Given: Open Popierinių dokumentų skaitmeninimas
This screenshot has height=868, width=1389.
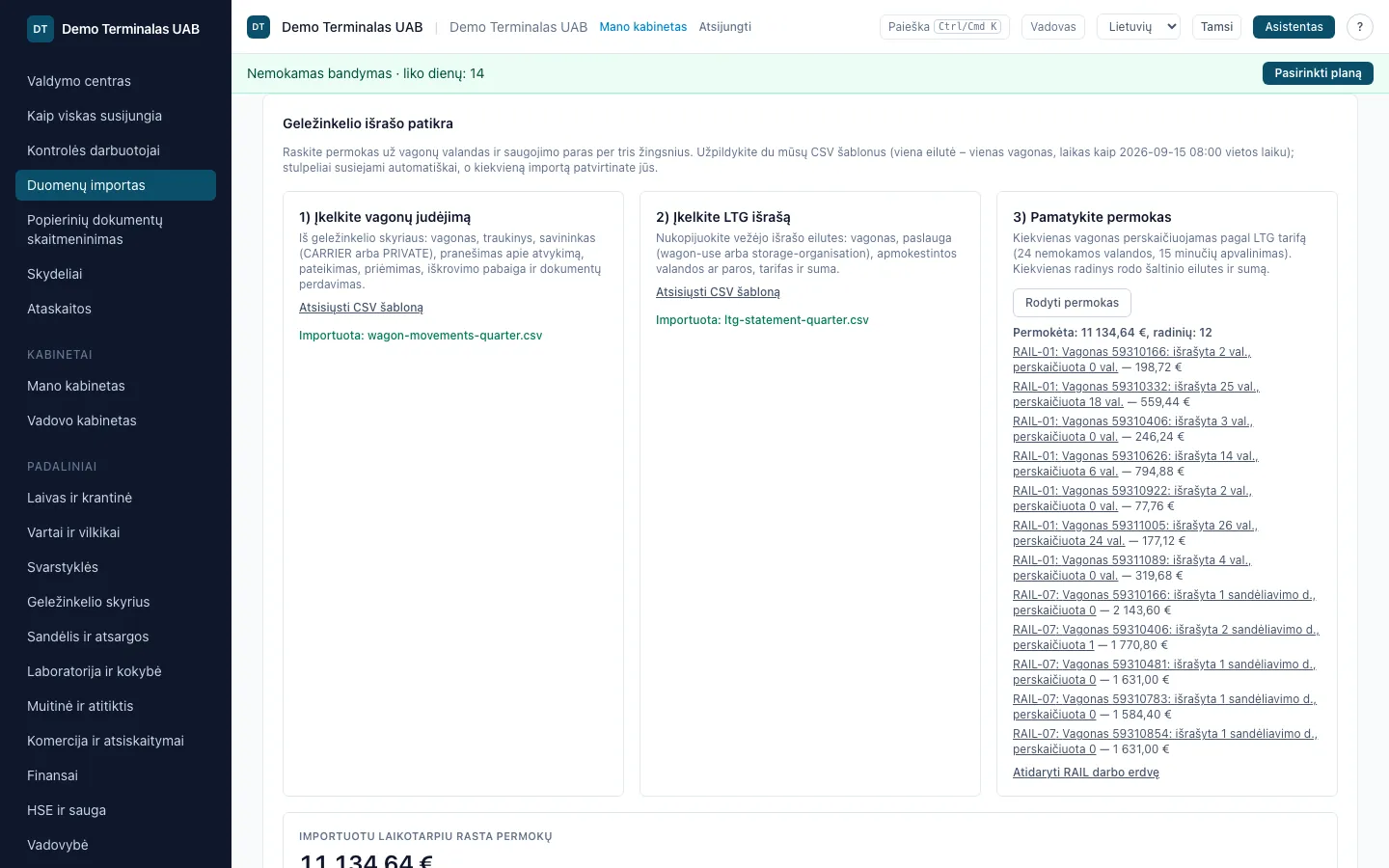Looking at the screenshot, I should [116, 230].
